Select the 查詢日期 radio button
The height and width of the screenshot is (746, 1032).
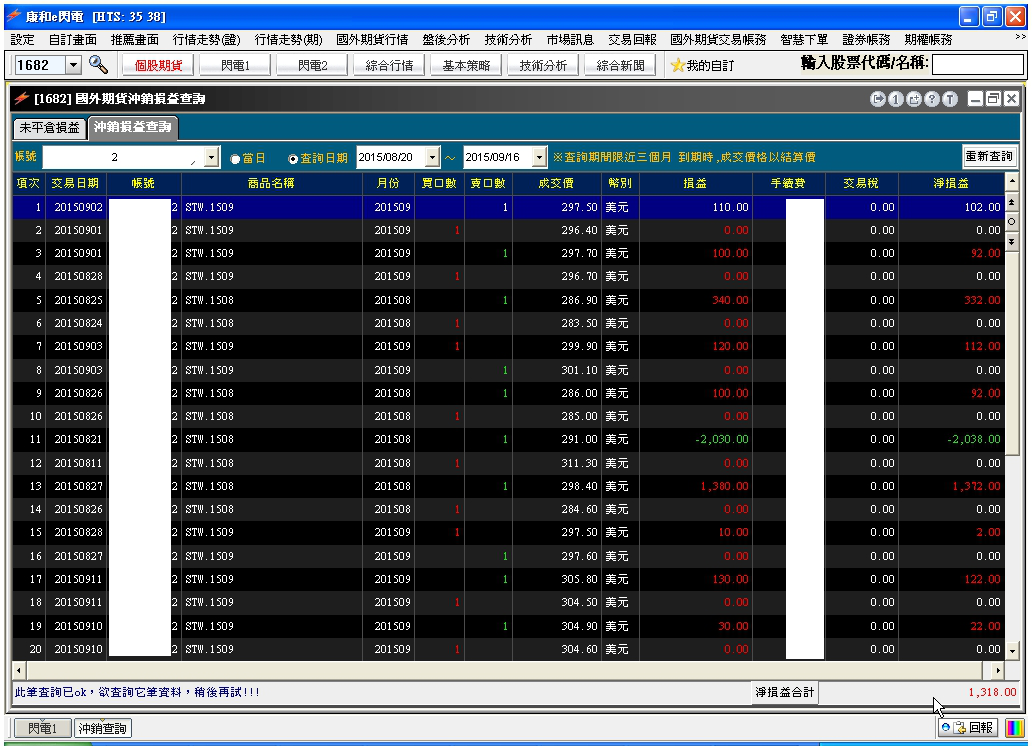tap(293, 159)
